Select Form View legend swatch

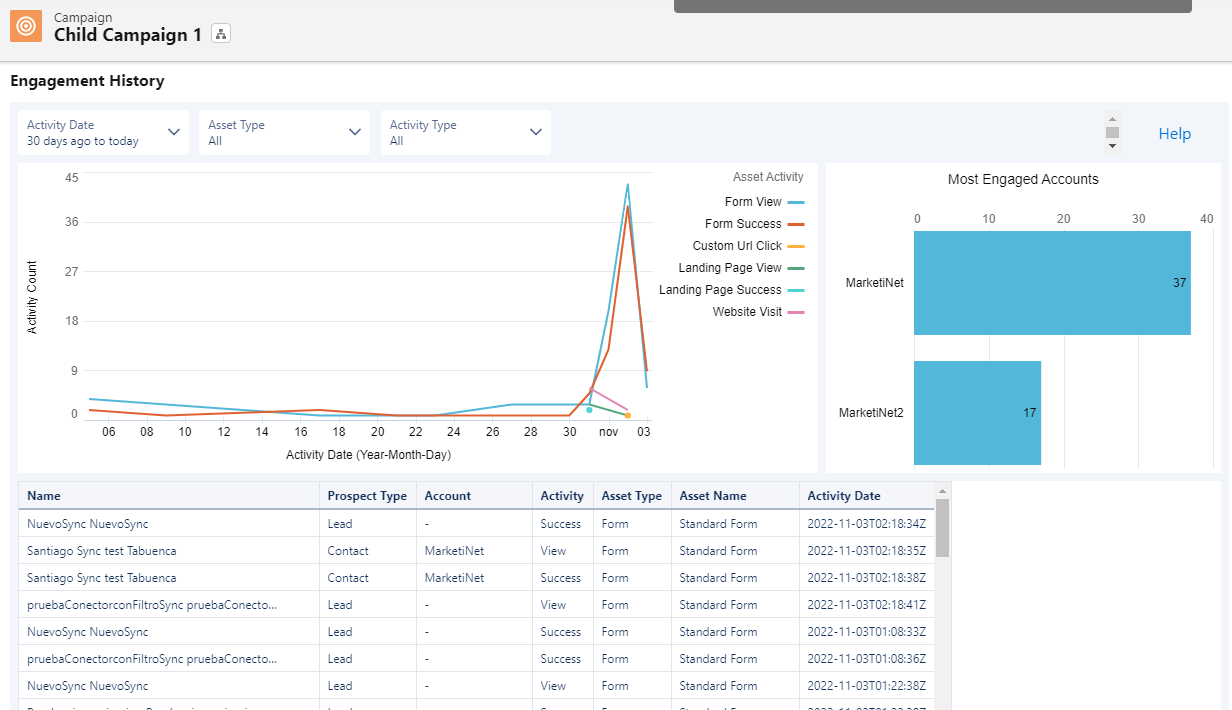pyautogui.click(x=796, y=202)
